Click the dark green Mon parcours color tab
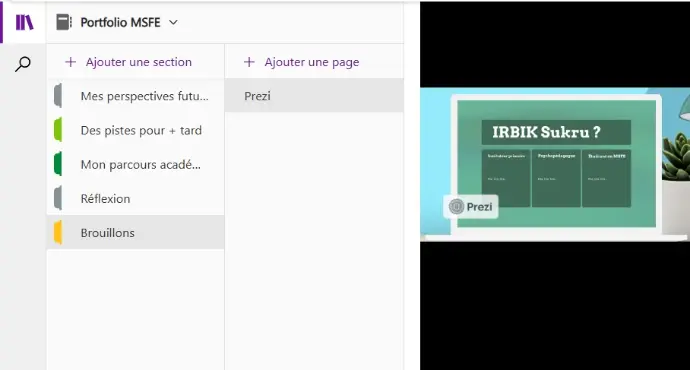Viewport: 690px width, 370px height. (58, 164)
